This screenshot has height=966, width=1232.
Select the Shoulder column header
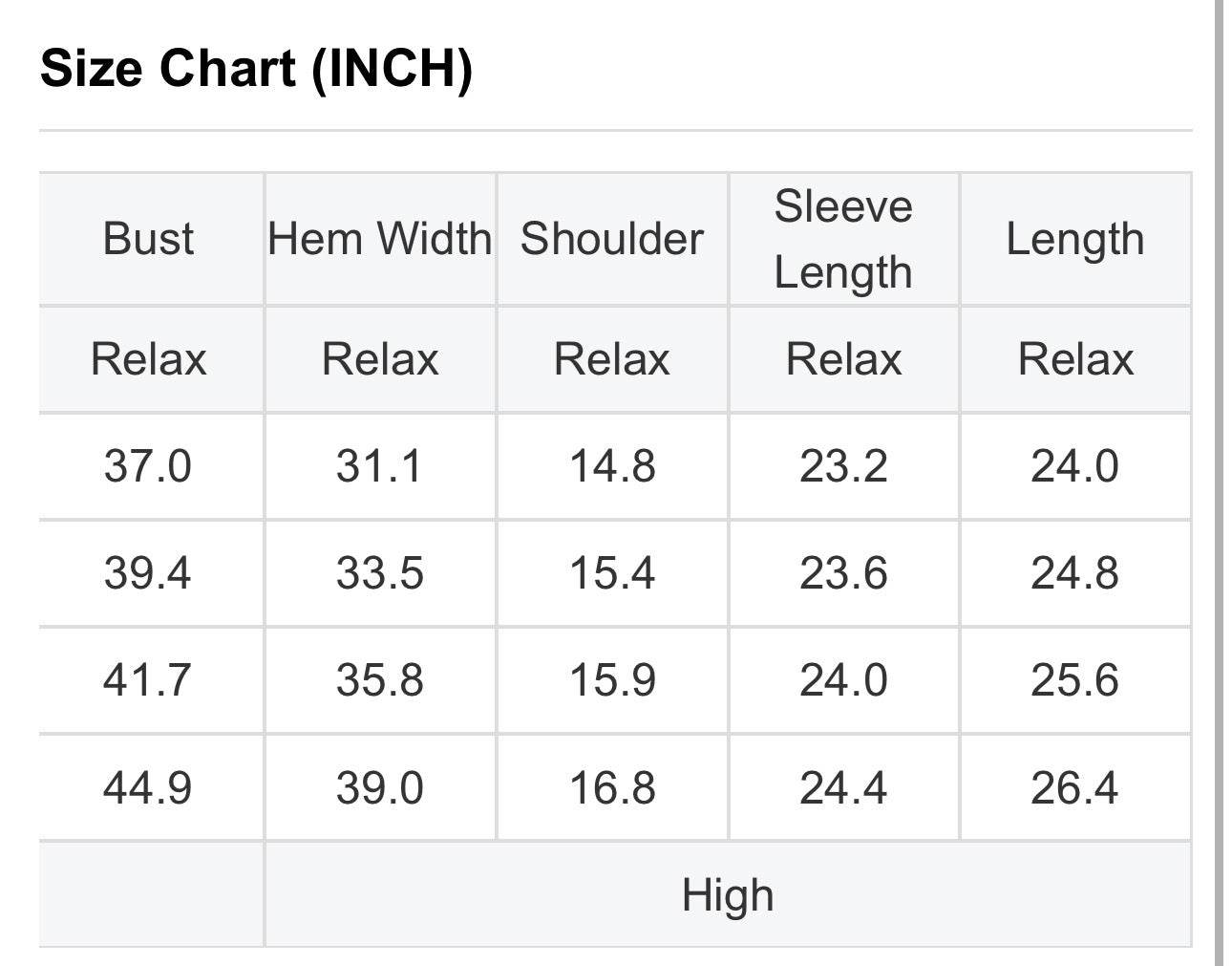point(612,238)
